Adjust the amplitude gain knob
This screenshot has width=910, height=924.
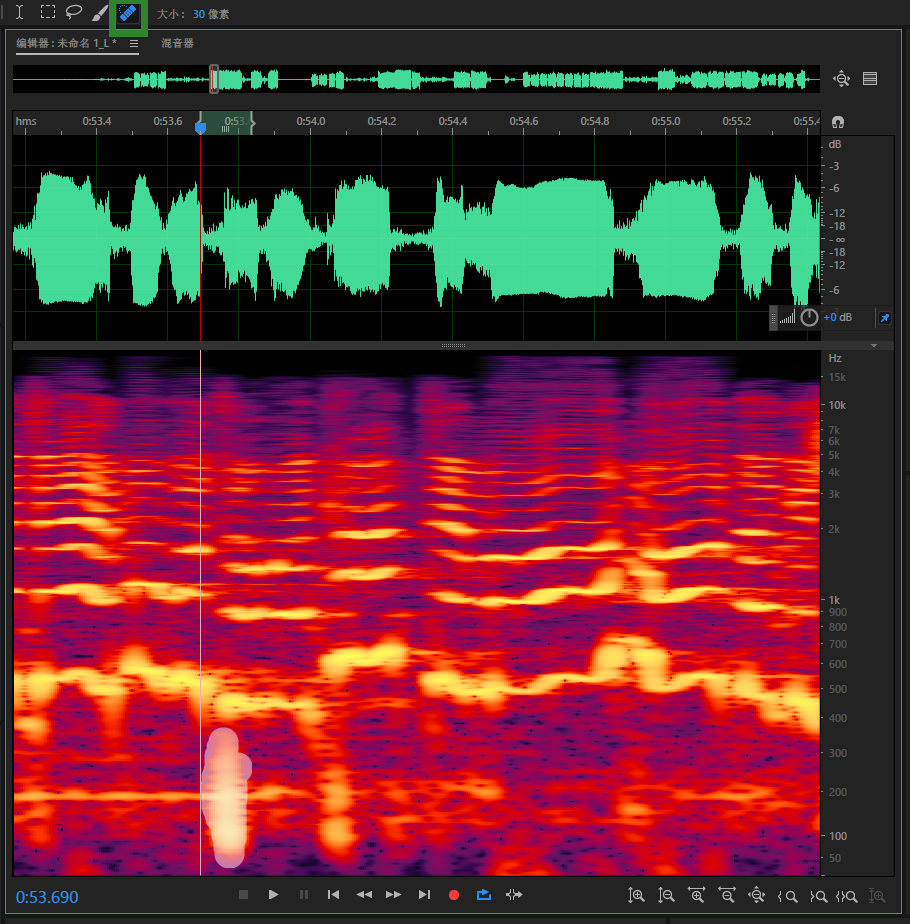809,318
